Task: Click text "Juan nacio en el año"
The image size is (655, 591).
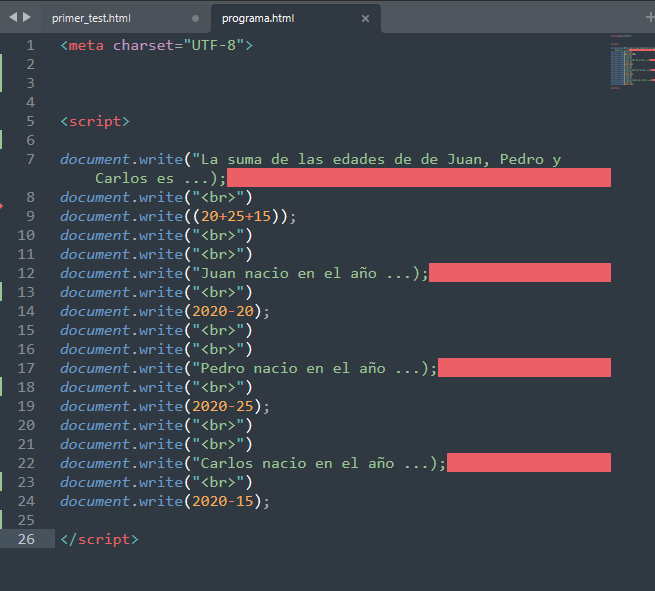Action: [289, 273]
